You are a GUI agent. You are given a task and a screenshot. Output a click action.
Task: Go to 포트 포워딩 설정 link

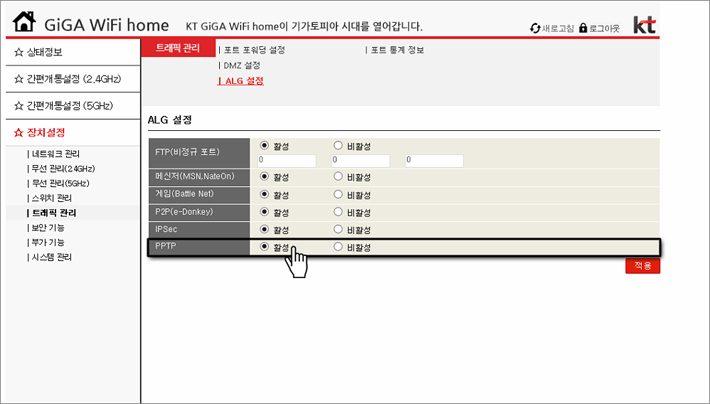tap(252, 50)
